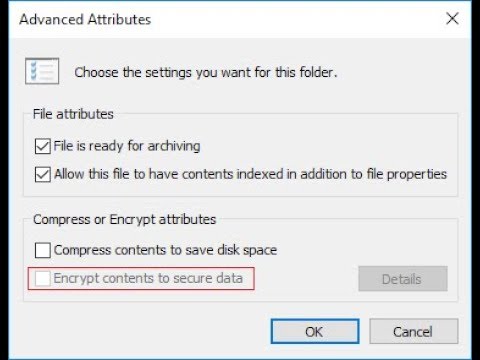This screenshot has height=360, width=480.
Task: Click the 'File attributes' group heading
Action: pyautogui.click(x=73, y=114)
